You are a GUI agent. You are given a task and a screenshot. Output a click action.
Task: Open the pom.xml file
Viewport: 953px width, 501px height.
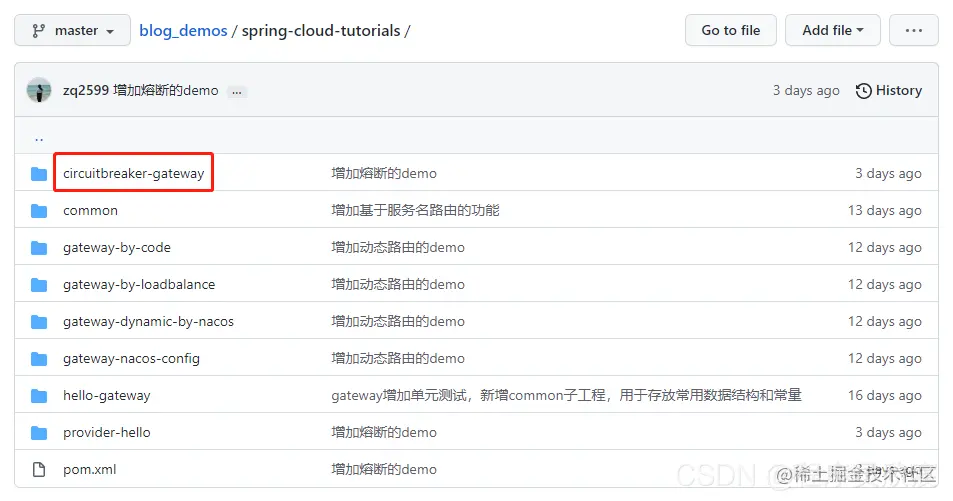pos(89,469)
